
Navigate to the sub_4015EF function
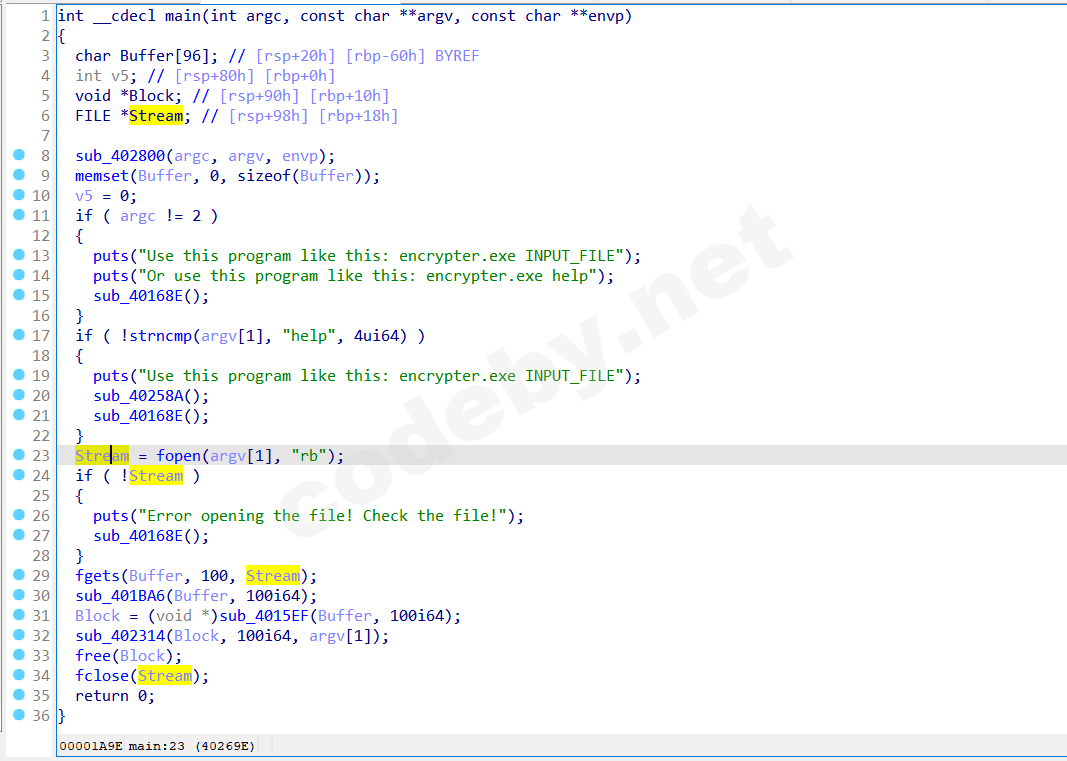pyautogui.click(x=263, y=616)
